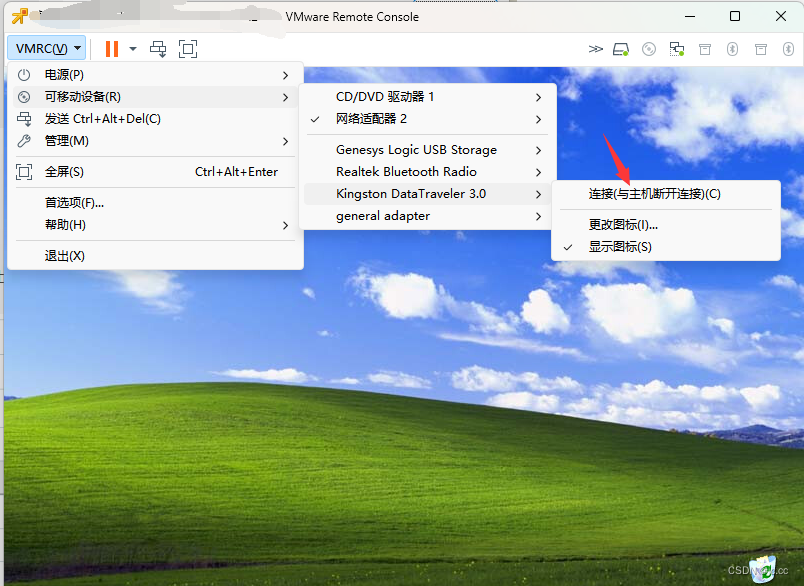Click the toolbar Send Ctrl+Alt+Del icon
The width and height of the screenshot is (804, 586).
[x=158, y=49]
